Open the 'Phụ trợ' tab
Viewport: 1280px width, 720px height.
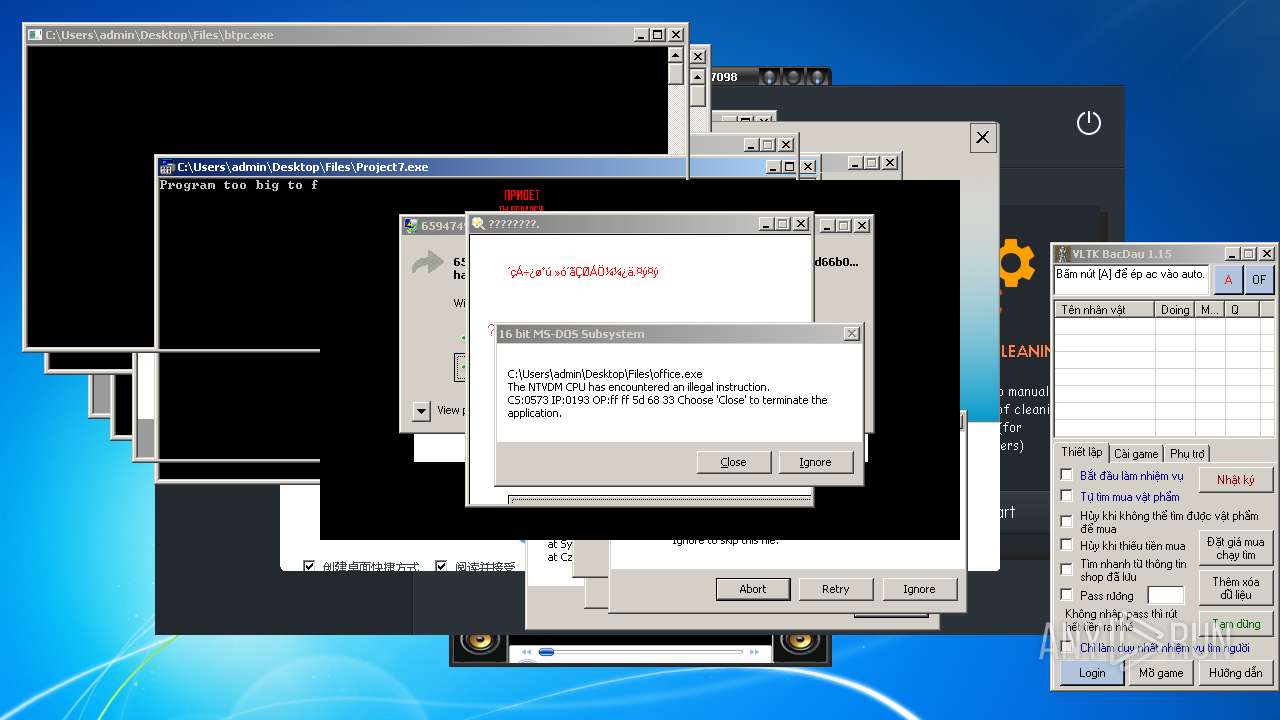click(x=1187, y=453)
